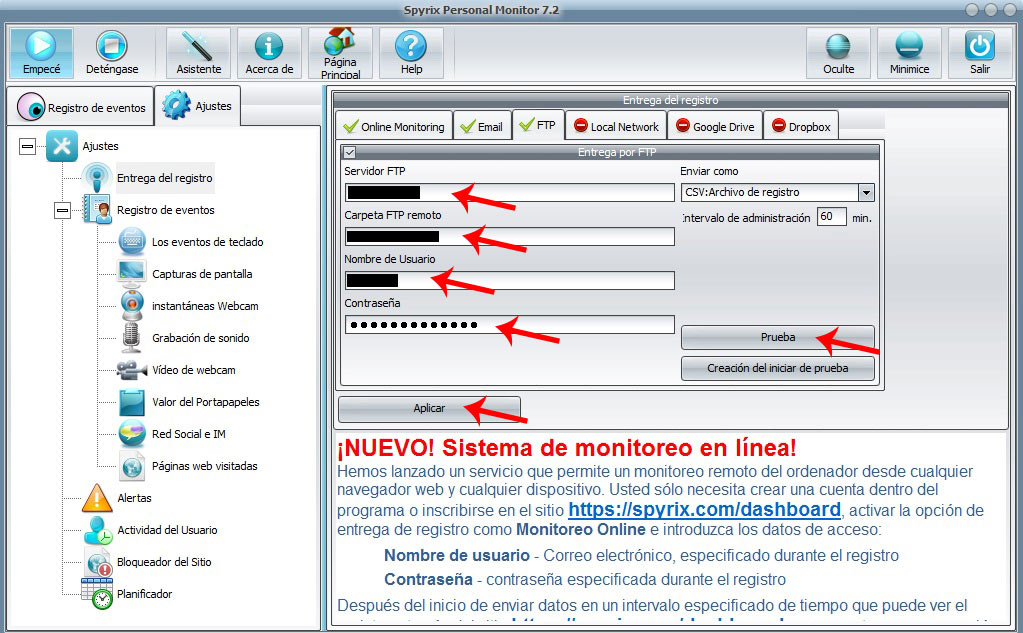Toggle the Entrega por FTP checkbox
Image resolution: width=1023 pixels, height=633 pixels.
coord(350,152)
